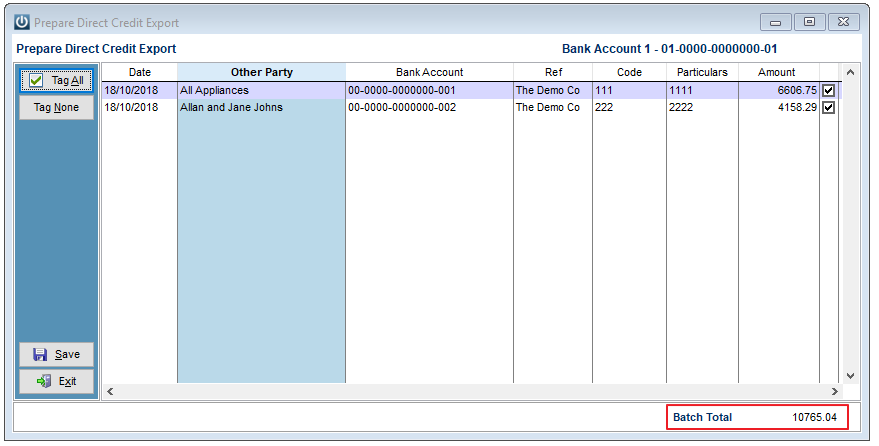The width and height of the screenshot is (879, 446).
Task: Exit the Prepare Direct Credit Export window
Action: [x=57, y=381]
